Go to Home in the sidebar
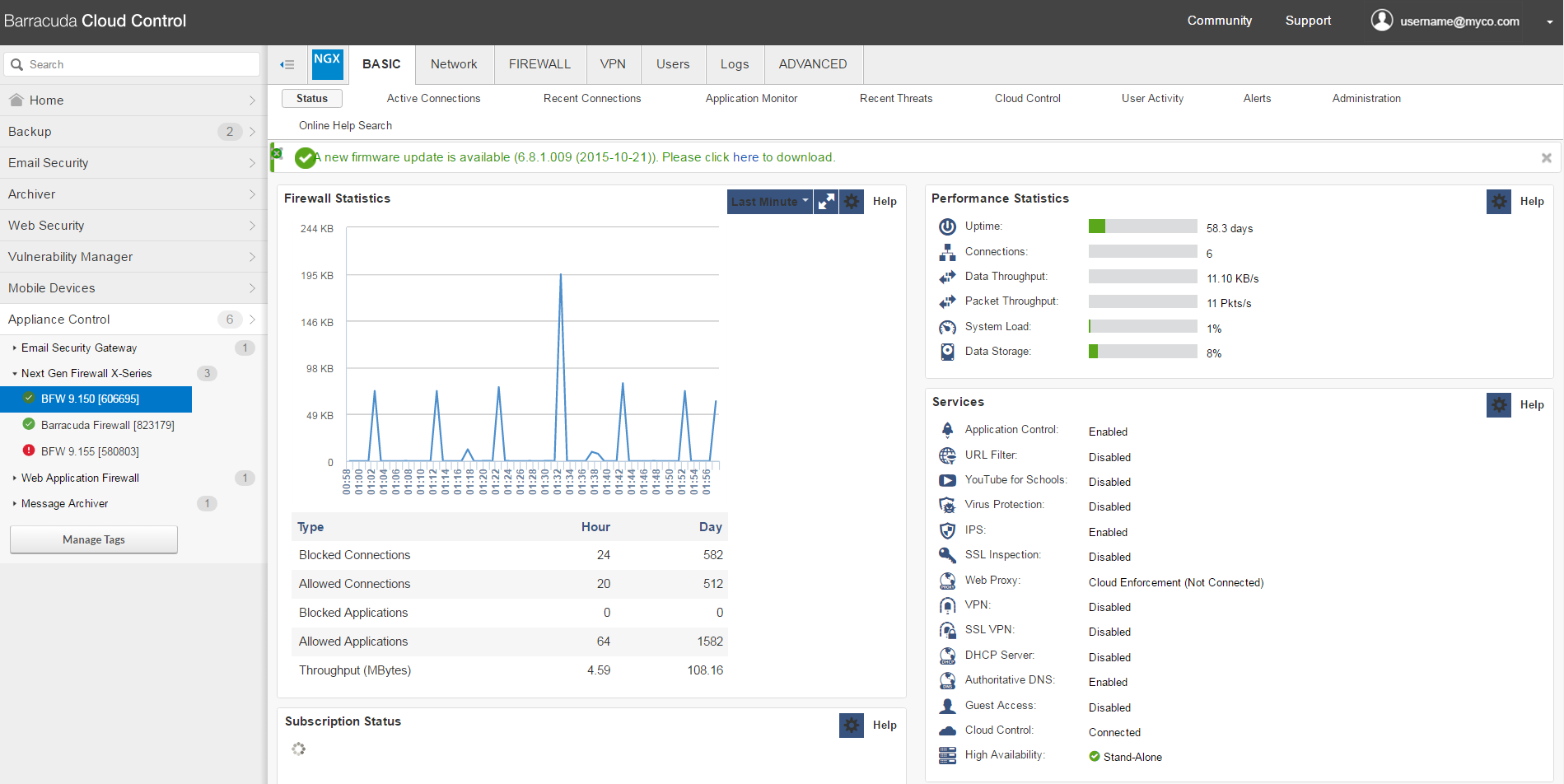Viewport: 1564px width, 784px height. [x=133, y=100]
